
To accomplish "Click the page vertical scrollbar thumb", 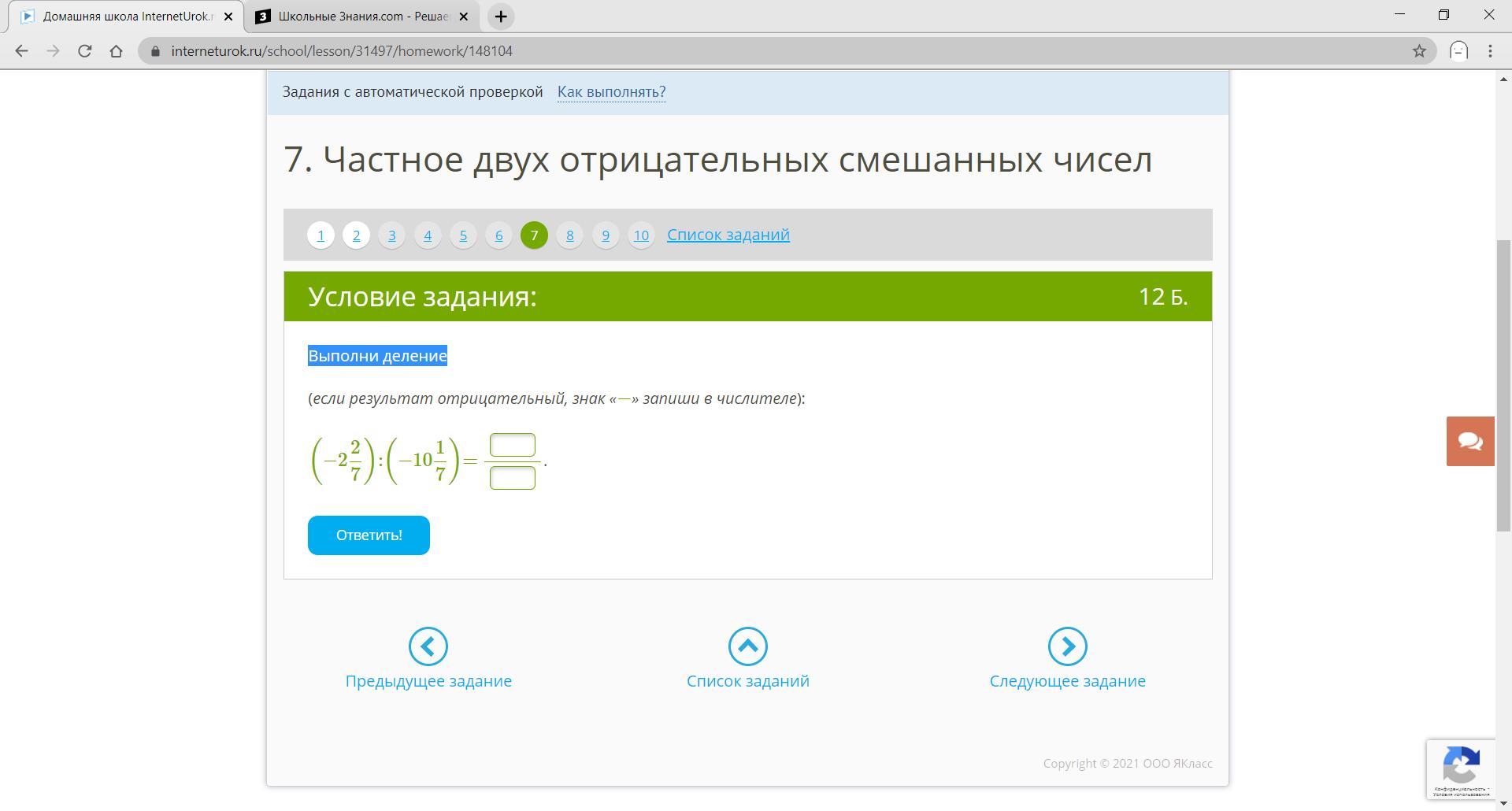I will 1503,386.
